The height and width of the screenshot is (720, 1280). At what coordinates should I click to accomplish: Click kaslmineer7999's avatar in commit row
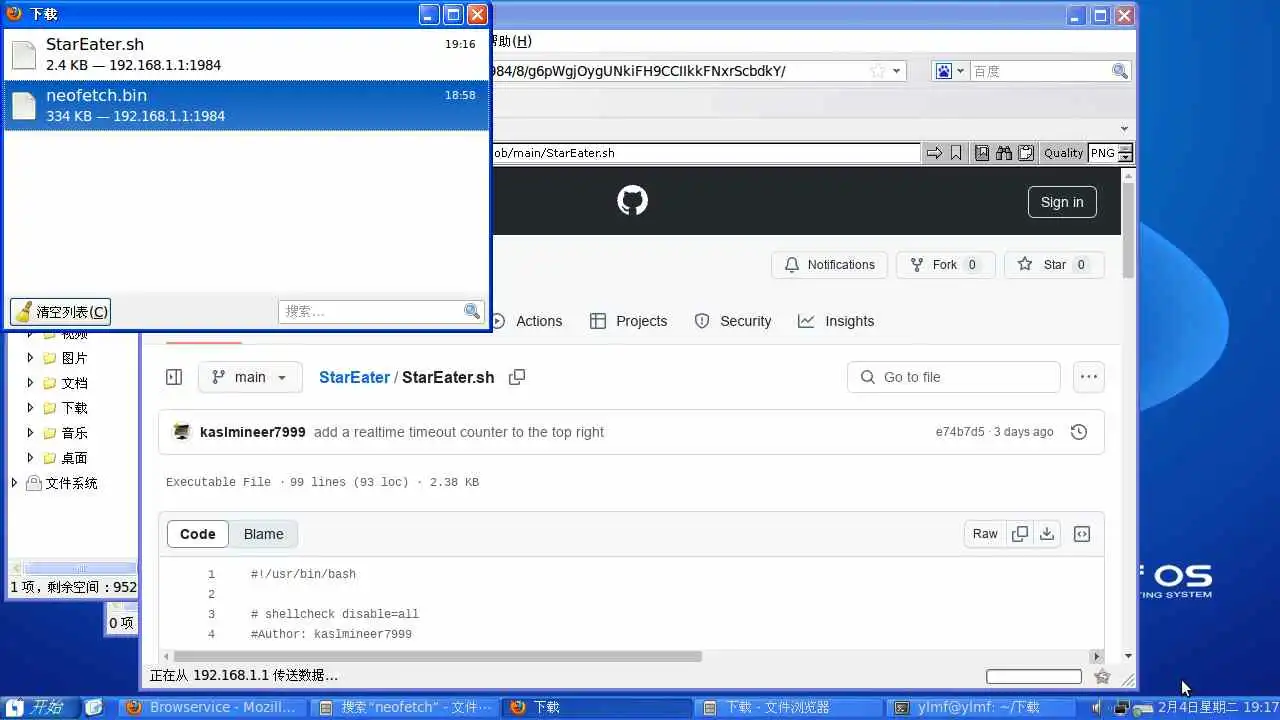point(182,432)
